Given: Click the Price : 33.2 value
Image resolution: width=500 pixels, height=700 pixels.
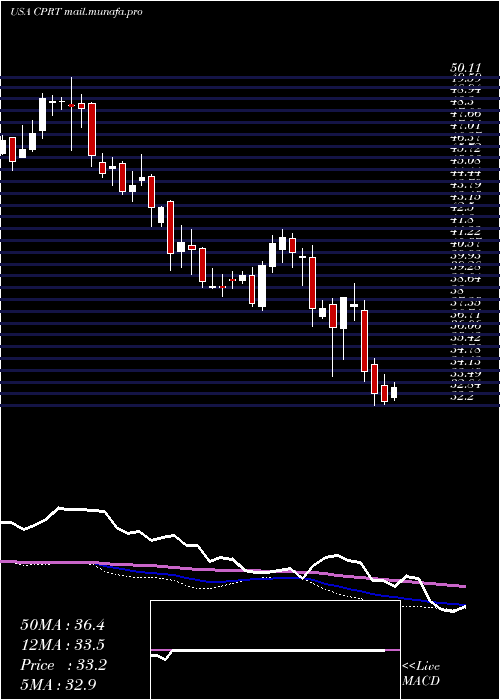Looking at the screenshot, I should [63, 665].
